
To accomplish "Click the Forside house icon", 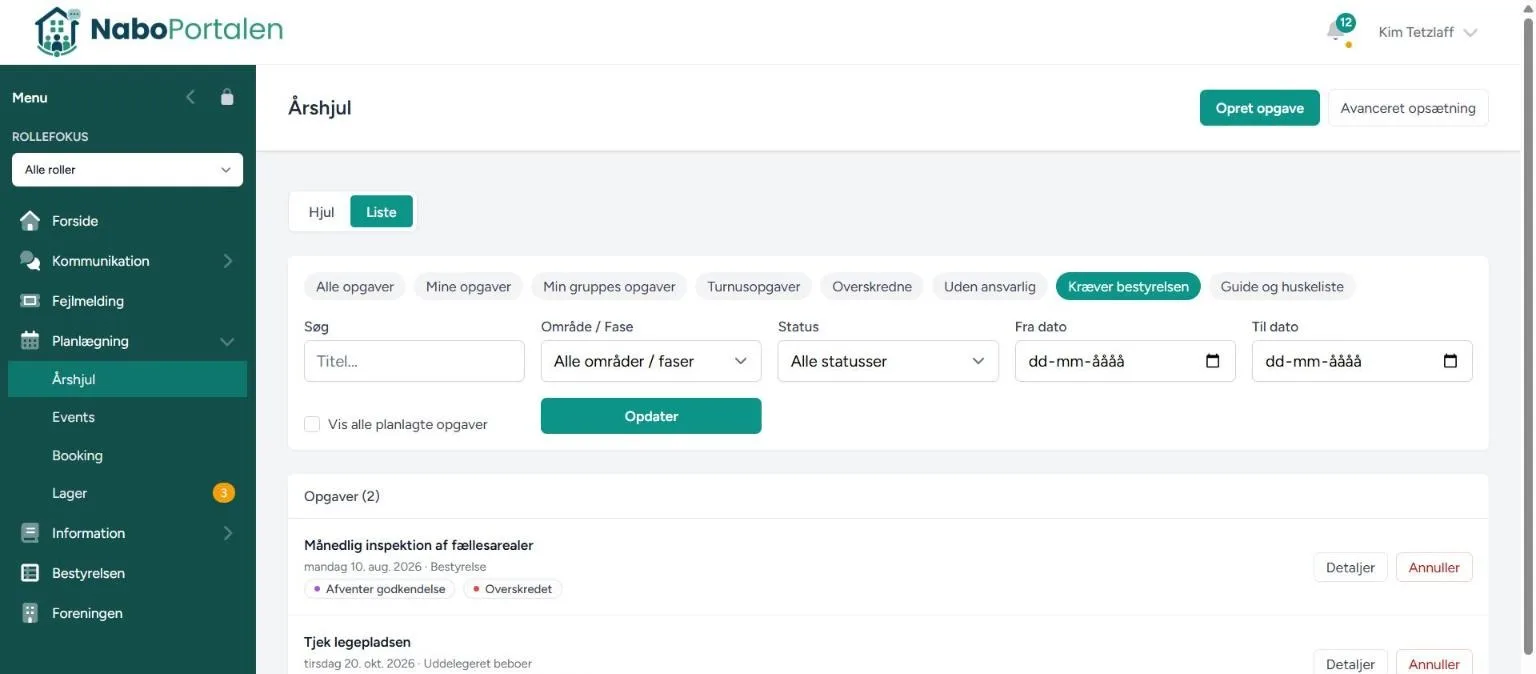I will (30, 221).
